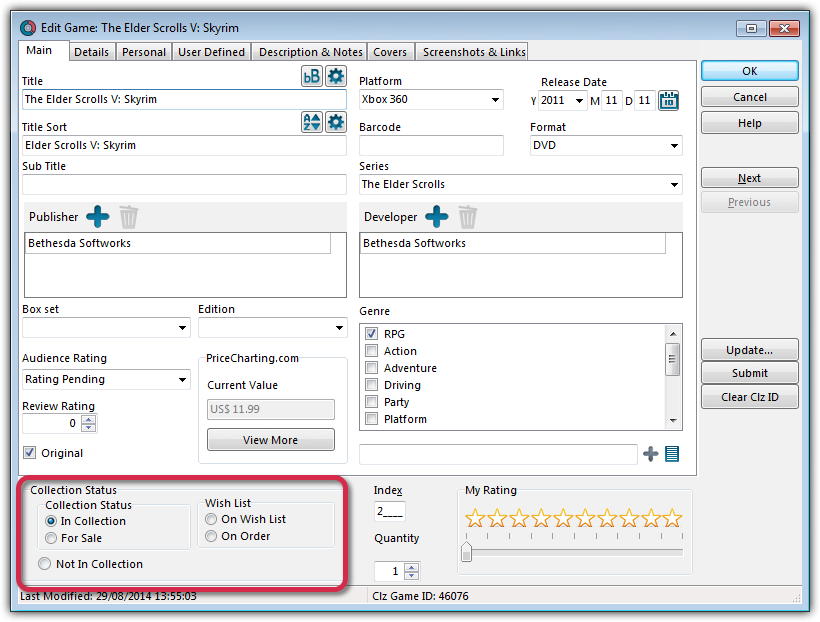Click the Submit button

(749, 373)
